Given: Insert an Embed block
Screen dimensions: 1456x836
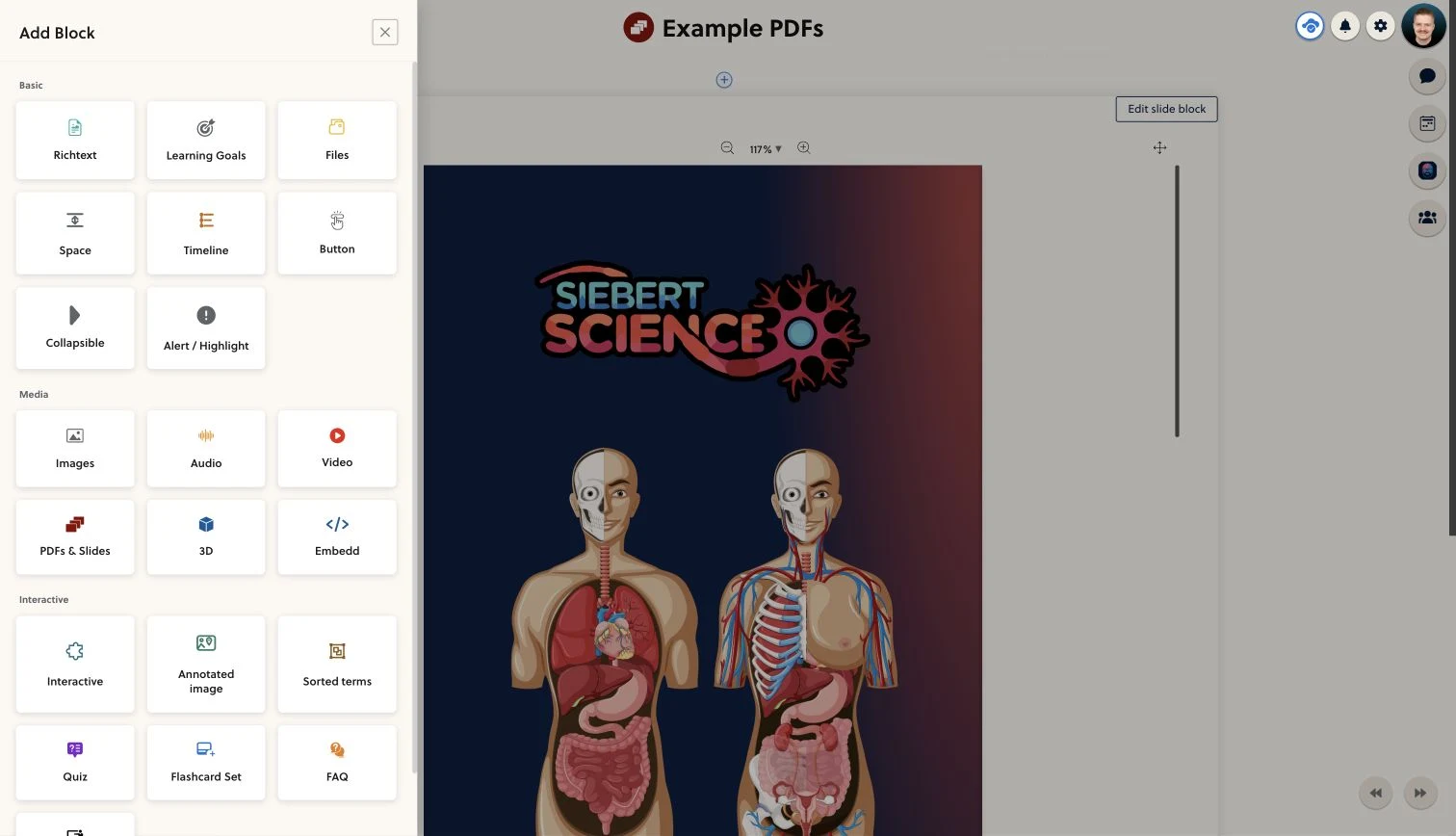Looking at the screenshot, I should pos(337,536).
